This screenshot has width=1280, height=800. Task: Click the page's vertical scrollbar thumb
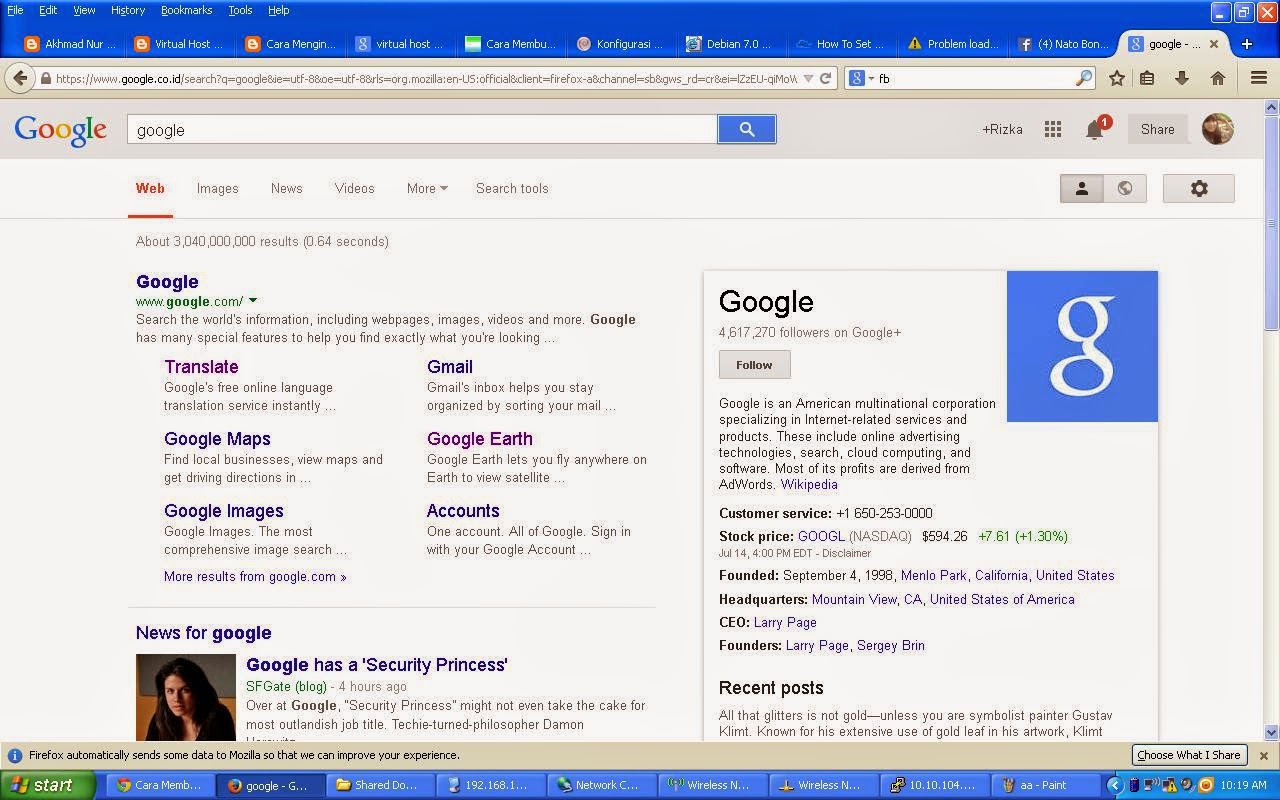click(x=1271, y=222)
